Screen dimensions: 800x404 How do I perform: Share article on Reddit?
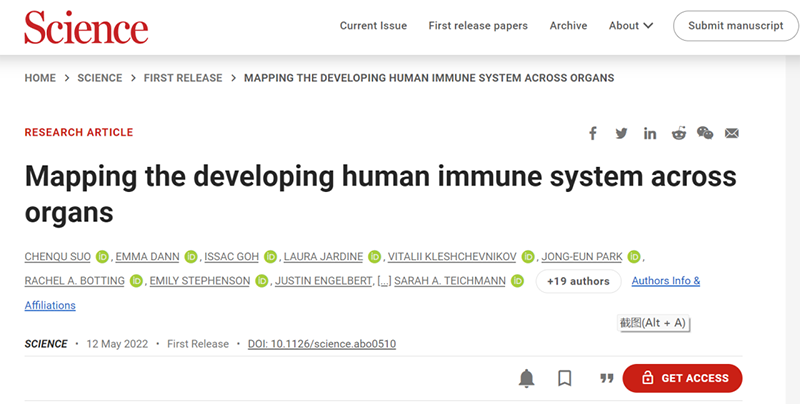[678, 134]
